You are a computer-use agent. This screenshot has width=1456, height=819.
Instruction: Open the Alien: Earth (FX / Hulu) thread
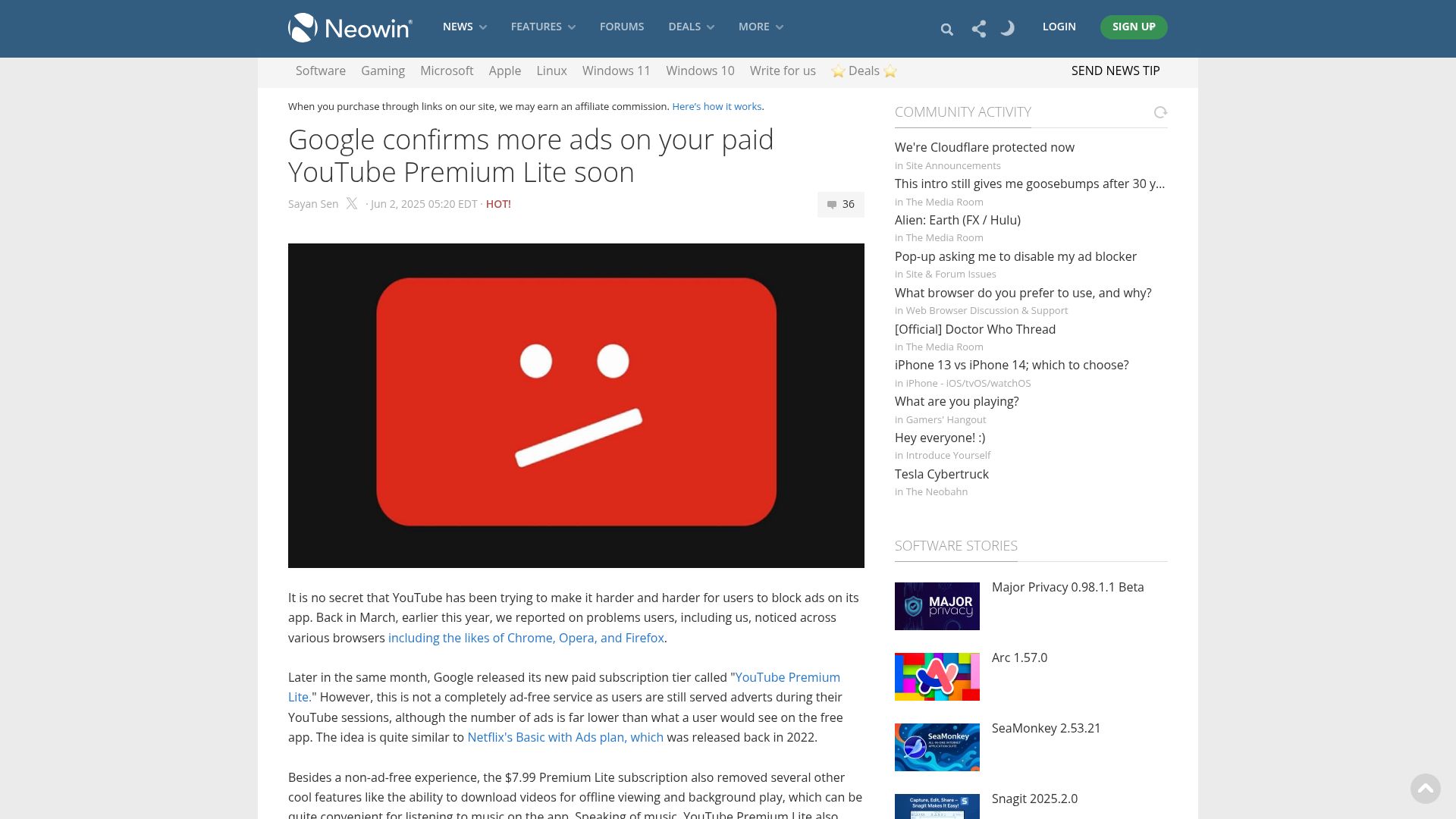click(958, 220)
